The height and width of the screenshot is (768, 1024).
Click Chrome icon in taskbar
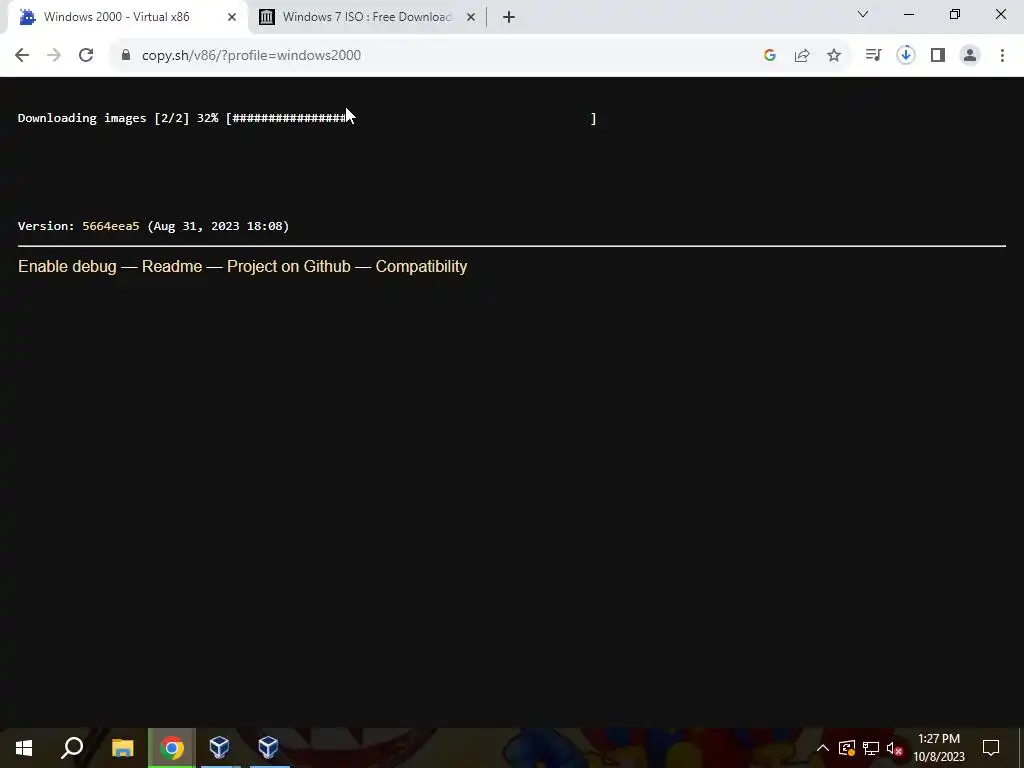pos(172,748)
